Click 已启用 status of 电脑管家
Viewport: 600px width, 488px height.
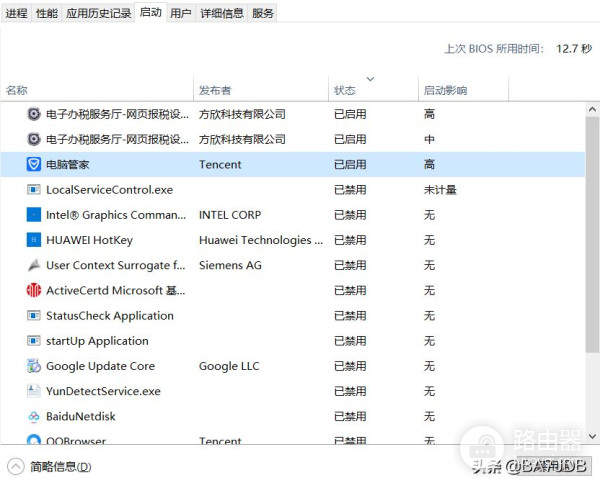pos(350,165)
